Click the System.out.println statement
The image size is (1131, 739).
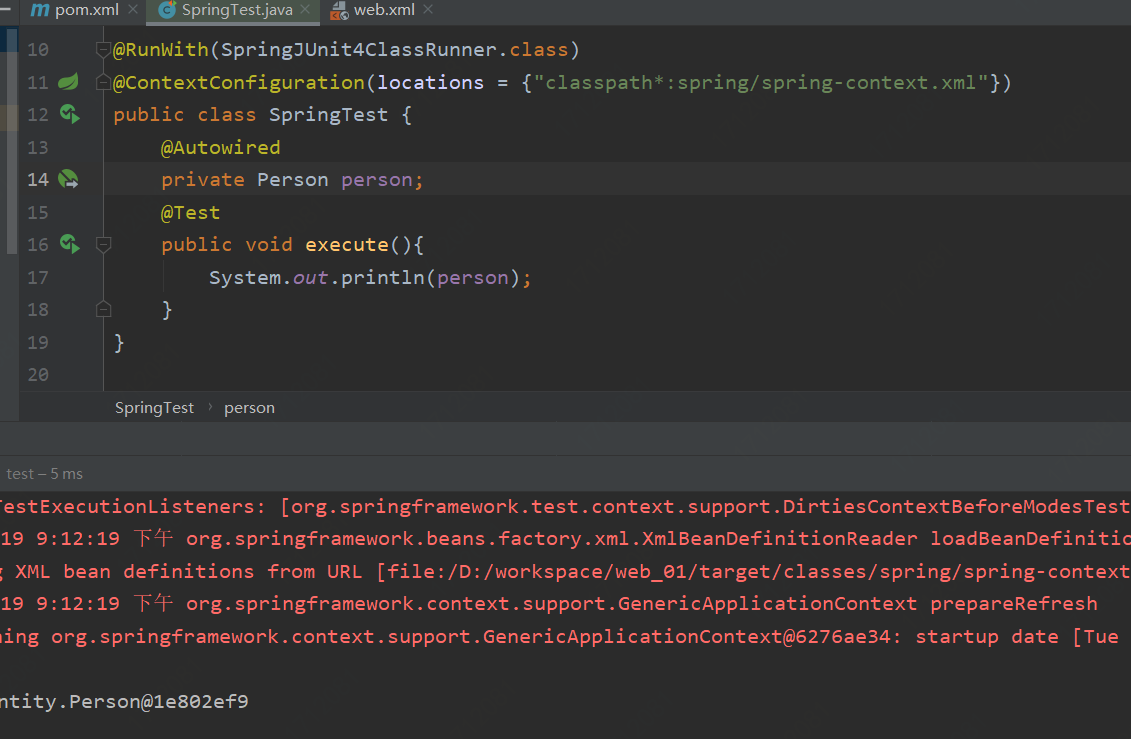[370, 278]
